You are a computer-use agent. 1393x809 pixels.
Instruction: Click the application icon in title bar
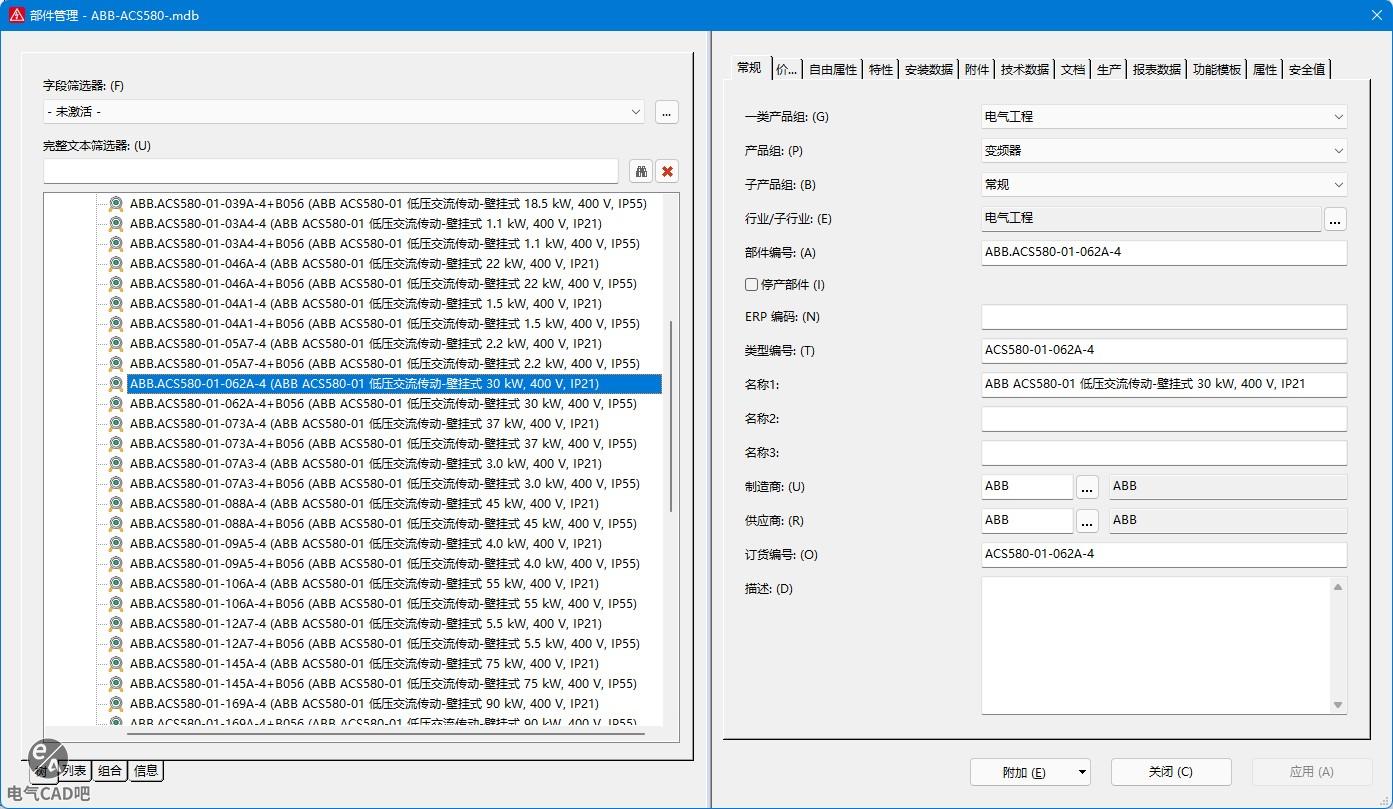click(16, 15)
